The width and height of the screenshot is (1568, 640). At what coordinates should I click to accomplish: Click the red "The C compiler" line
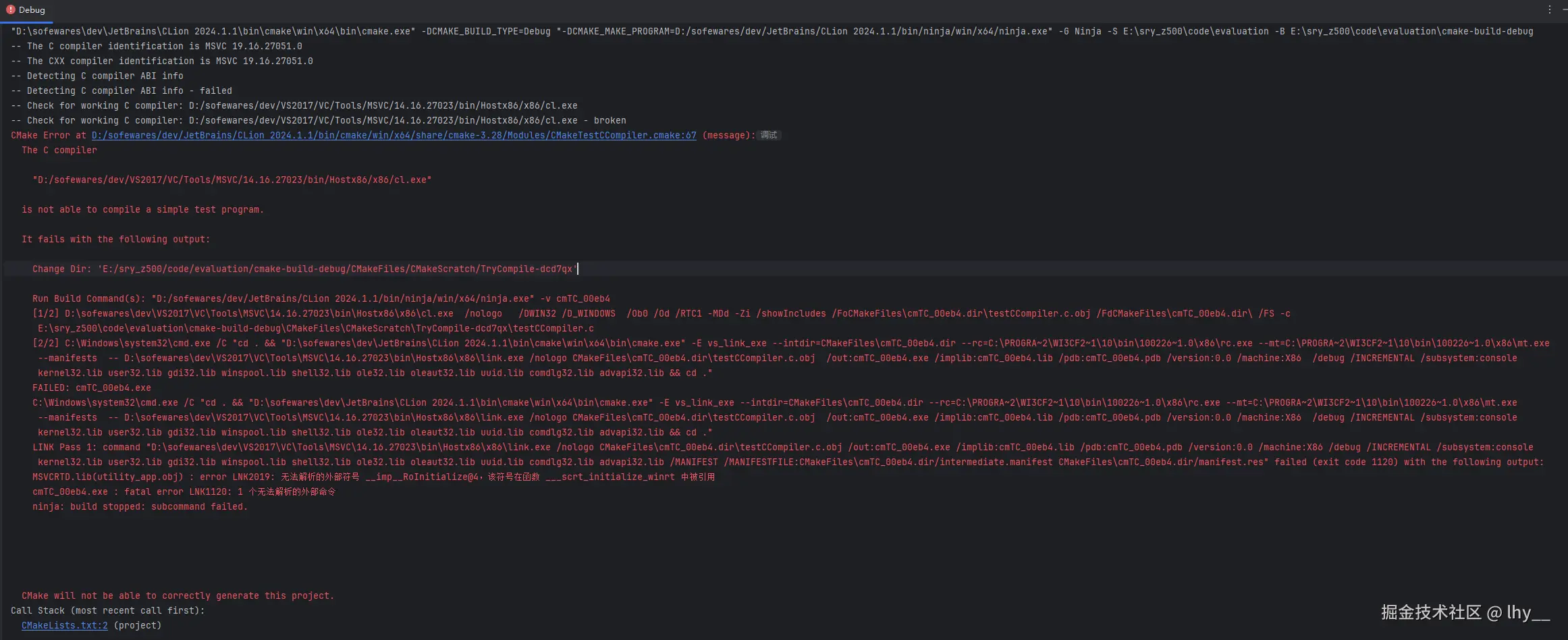59,150
